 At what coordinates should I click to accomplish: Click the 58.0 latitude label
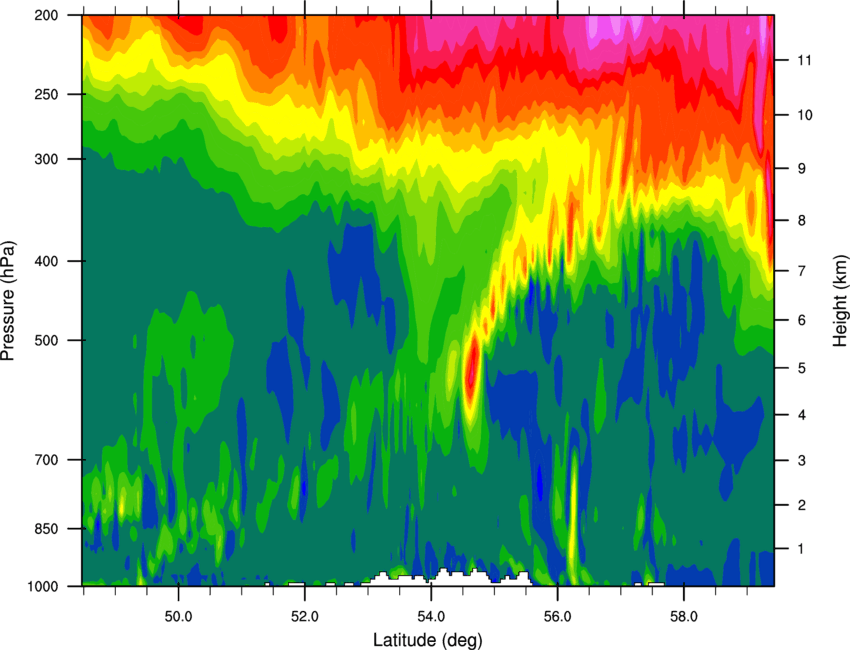(684, 616)
